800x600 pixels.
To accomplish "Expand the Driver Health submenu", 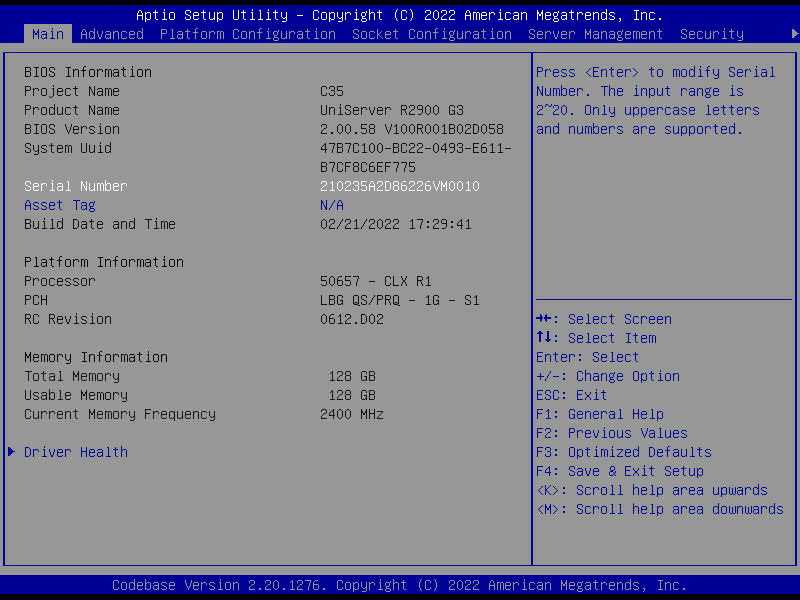I will (76, 452).
